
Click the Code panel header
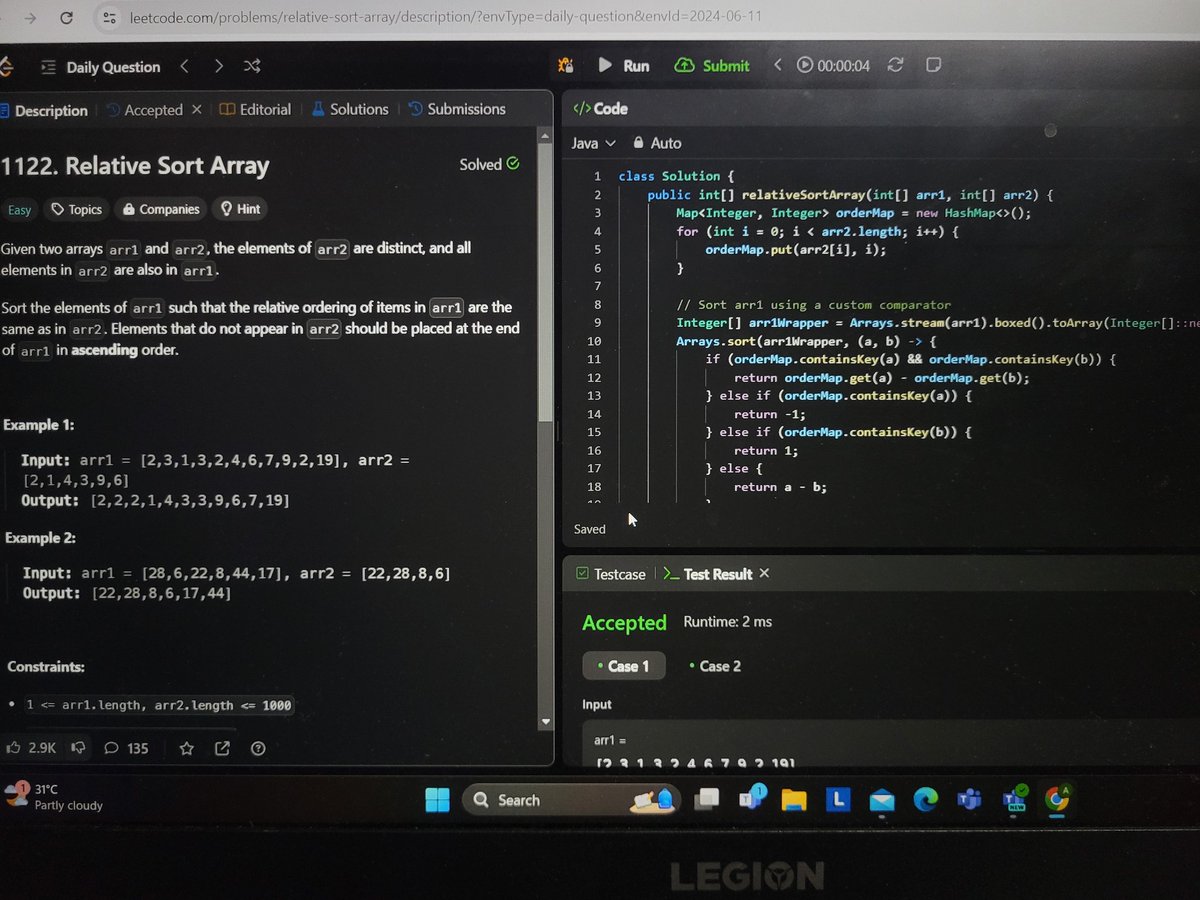pos(600,109)
